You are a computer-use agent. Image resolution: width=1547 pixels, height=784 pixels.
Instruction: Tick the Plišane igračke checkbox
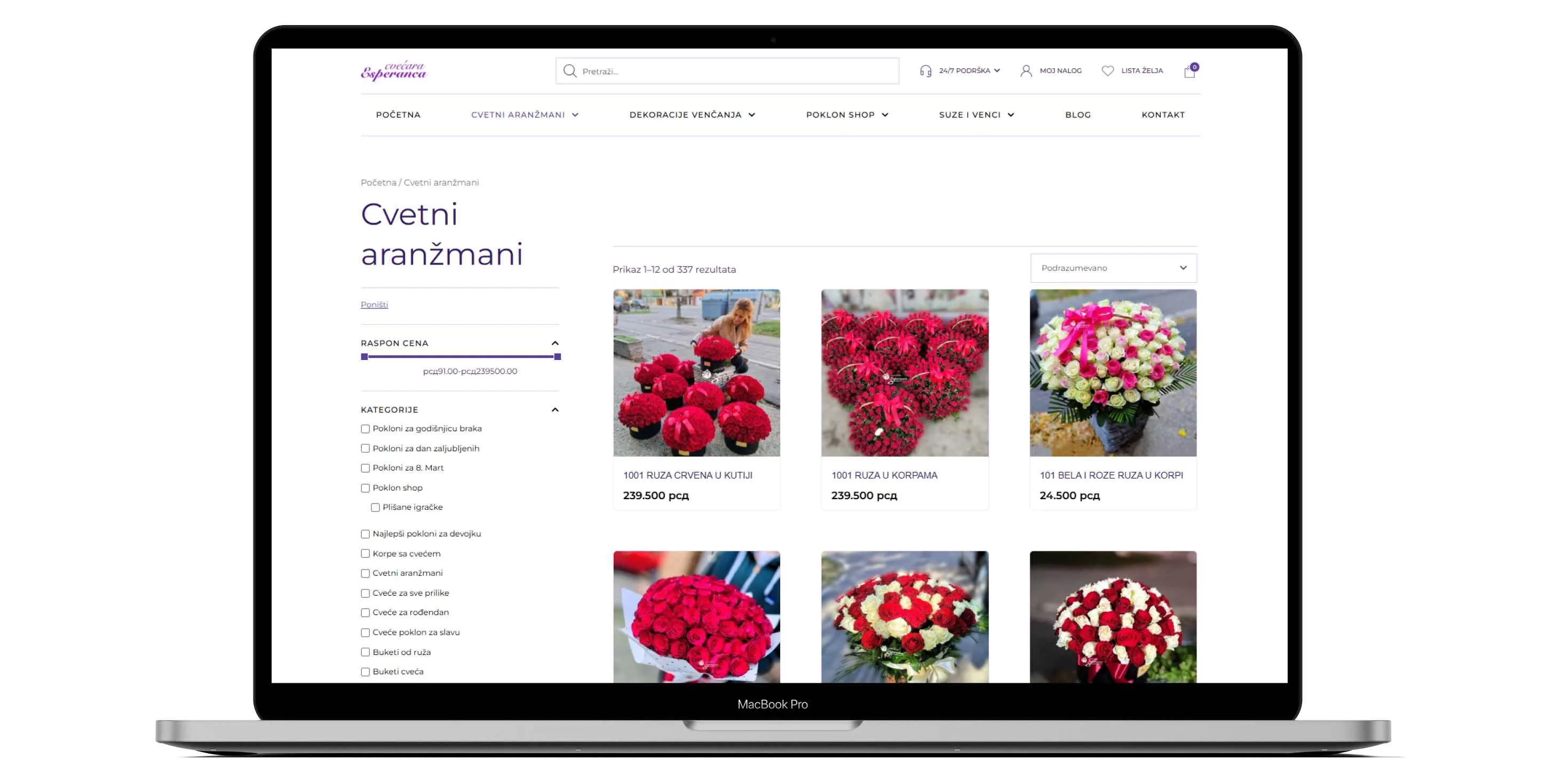375,507
